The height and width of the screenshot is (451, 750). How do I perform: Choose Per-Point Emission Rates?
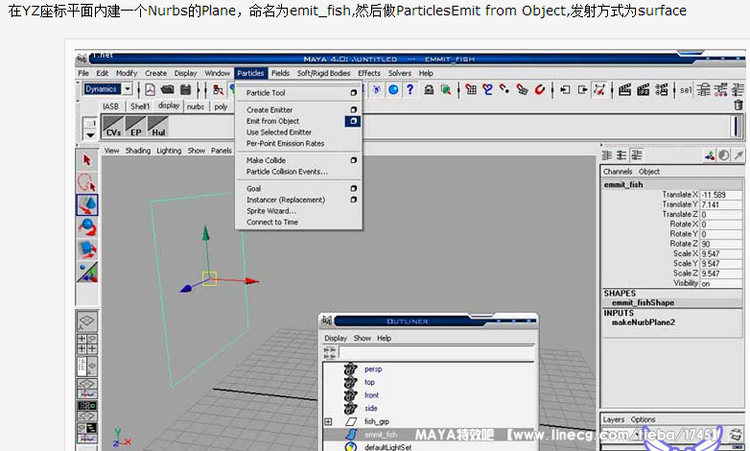[285, 143]
